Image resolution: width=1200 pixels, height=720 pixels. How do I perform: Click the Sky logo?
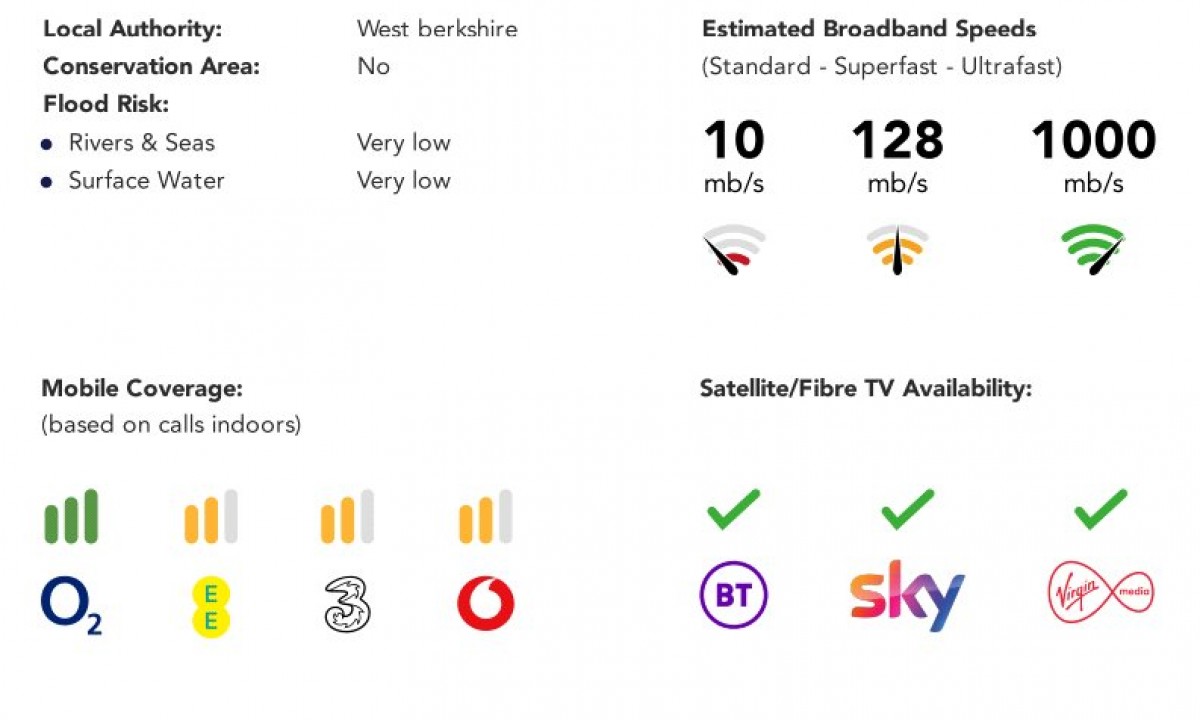907,596
